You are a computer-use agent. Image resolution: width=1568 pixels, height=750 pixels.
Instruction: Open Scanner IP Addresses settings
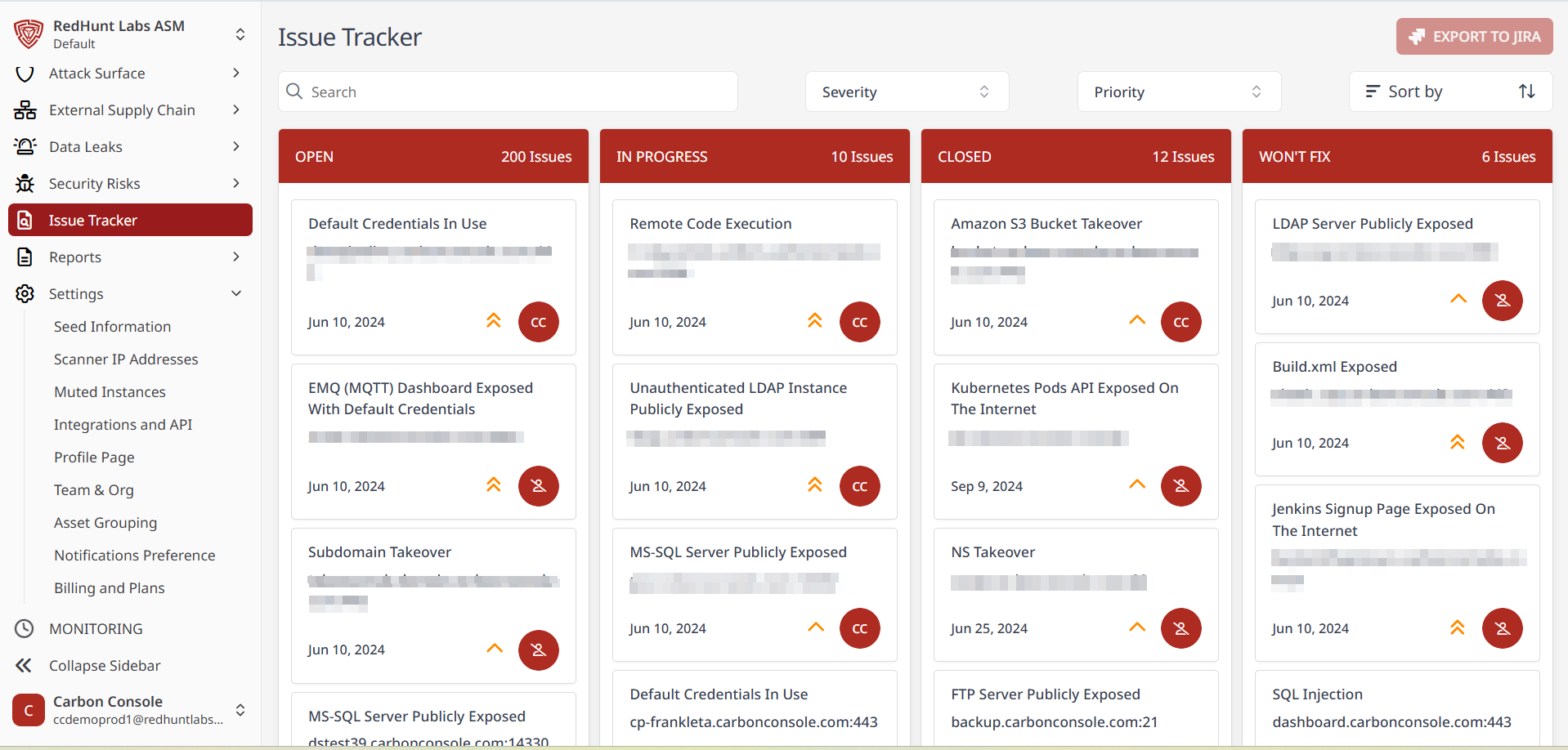pyautogui.click(x=126, y=359)
